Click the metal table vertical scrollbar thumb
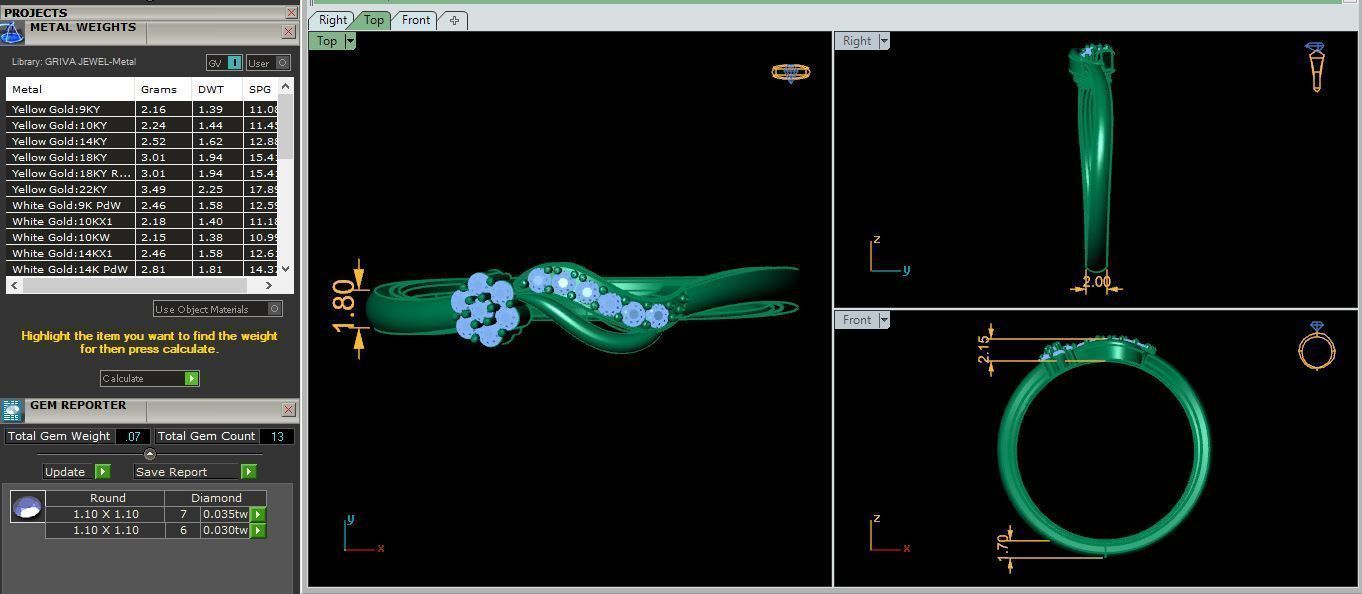Viewport: 1362px width, 594px height. coord(286,127)
